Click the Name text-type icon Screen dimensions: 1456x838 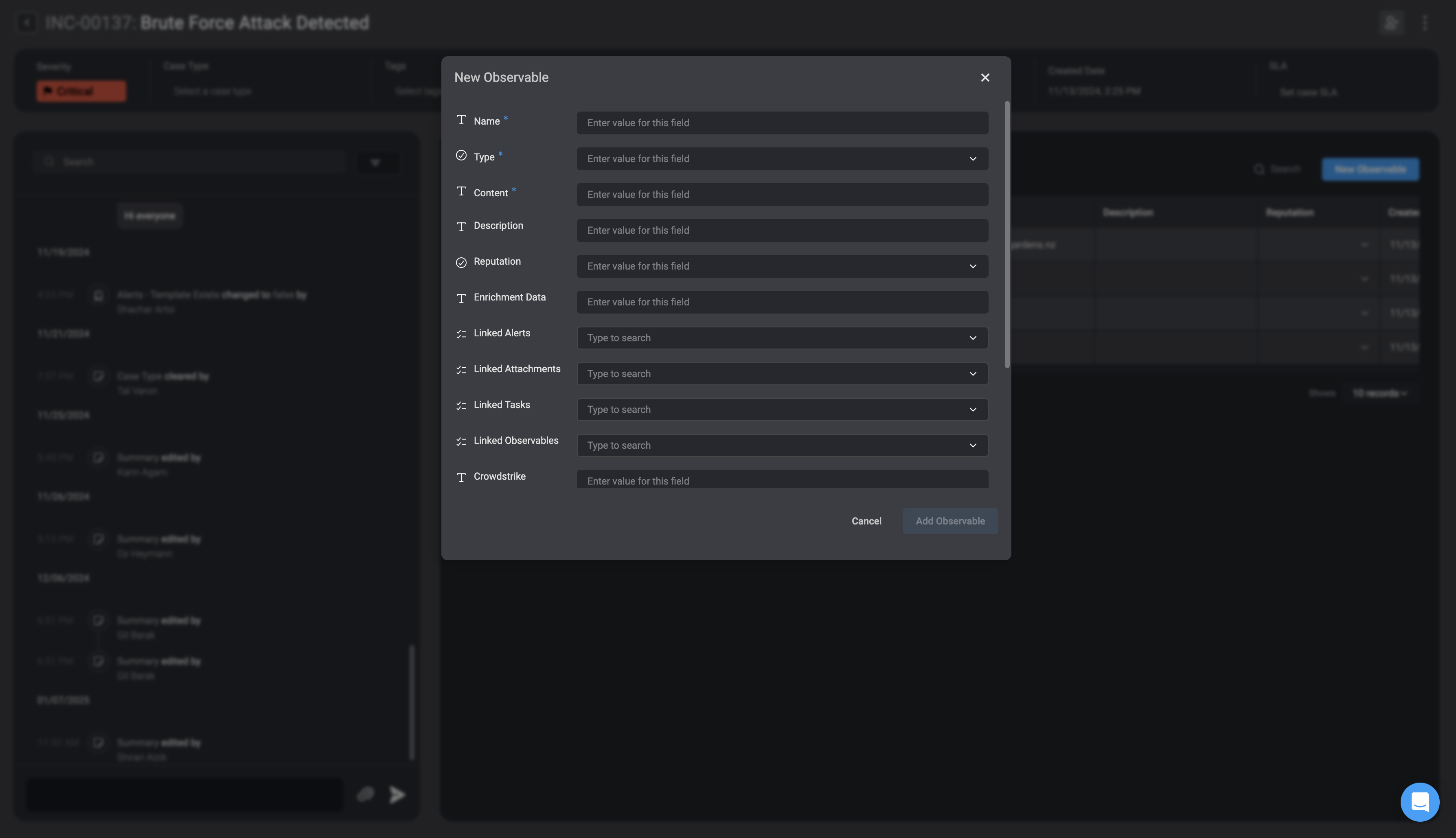tap(461, 120)
